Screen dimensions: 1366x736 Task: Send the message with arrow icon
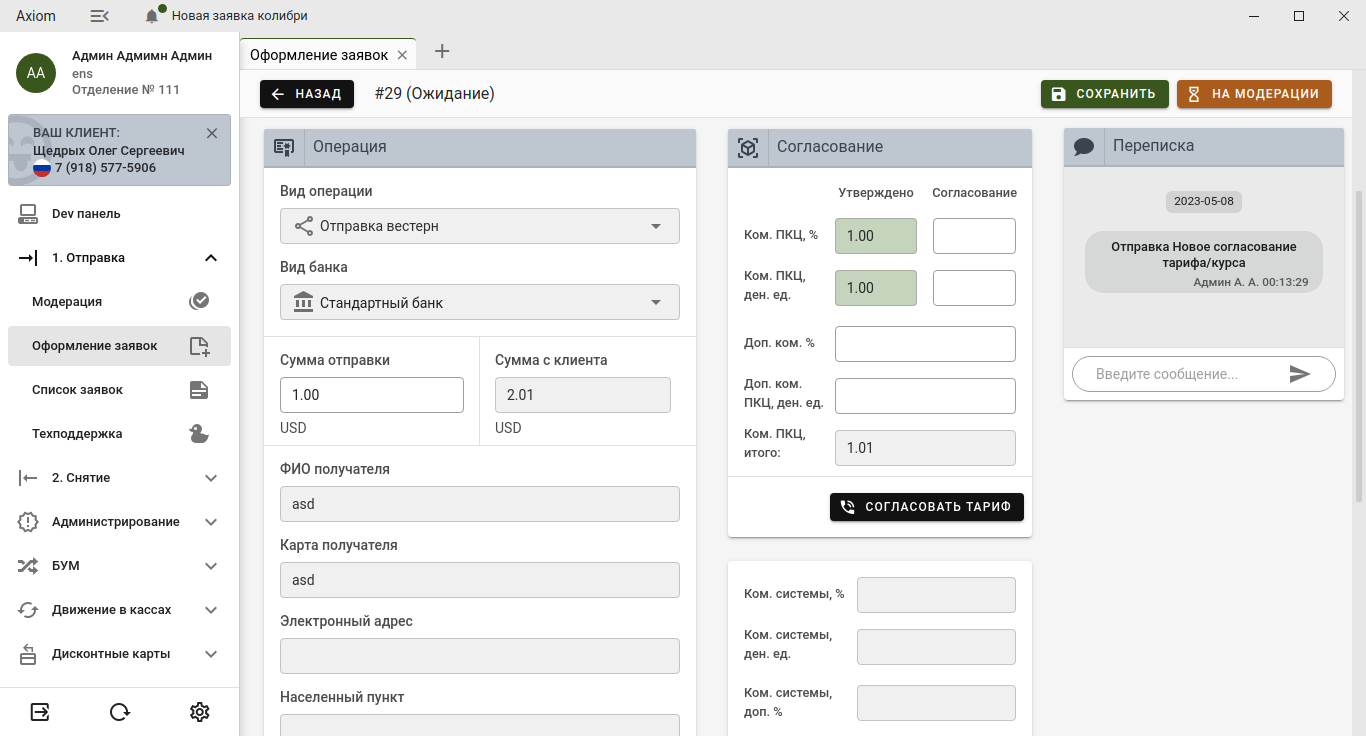[x=1300, y=374]
